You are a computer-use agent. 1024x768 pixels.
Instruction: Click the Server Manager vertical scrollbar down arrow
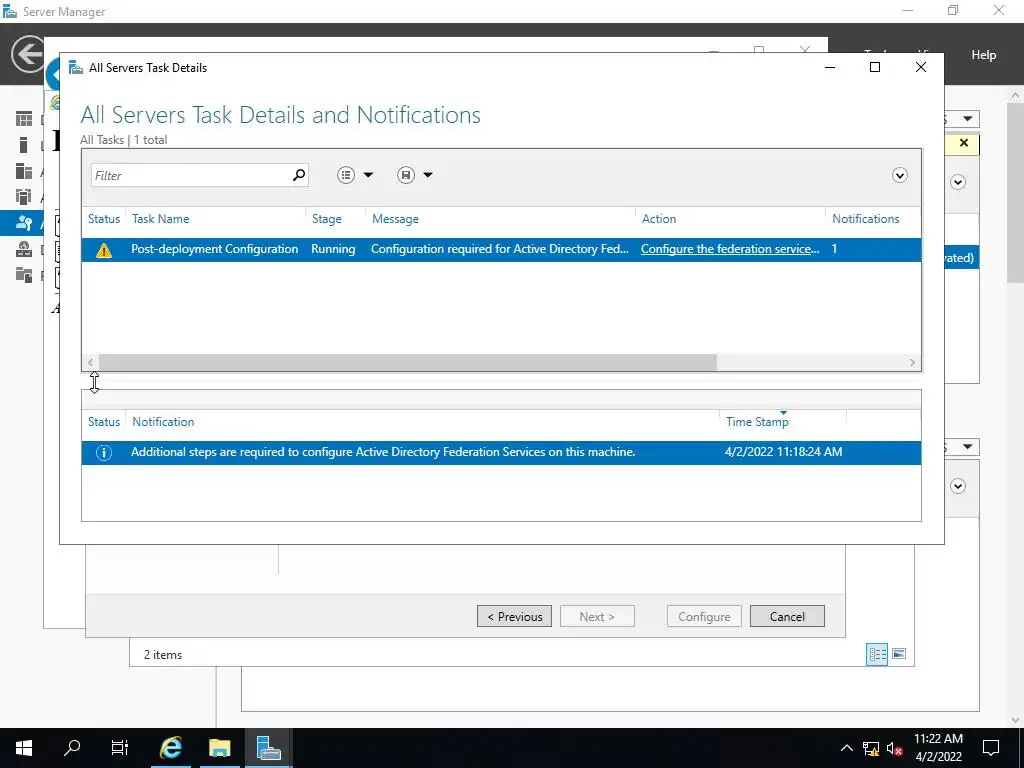coord(1016,720)
